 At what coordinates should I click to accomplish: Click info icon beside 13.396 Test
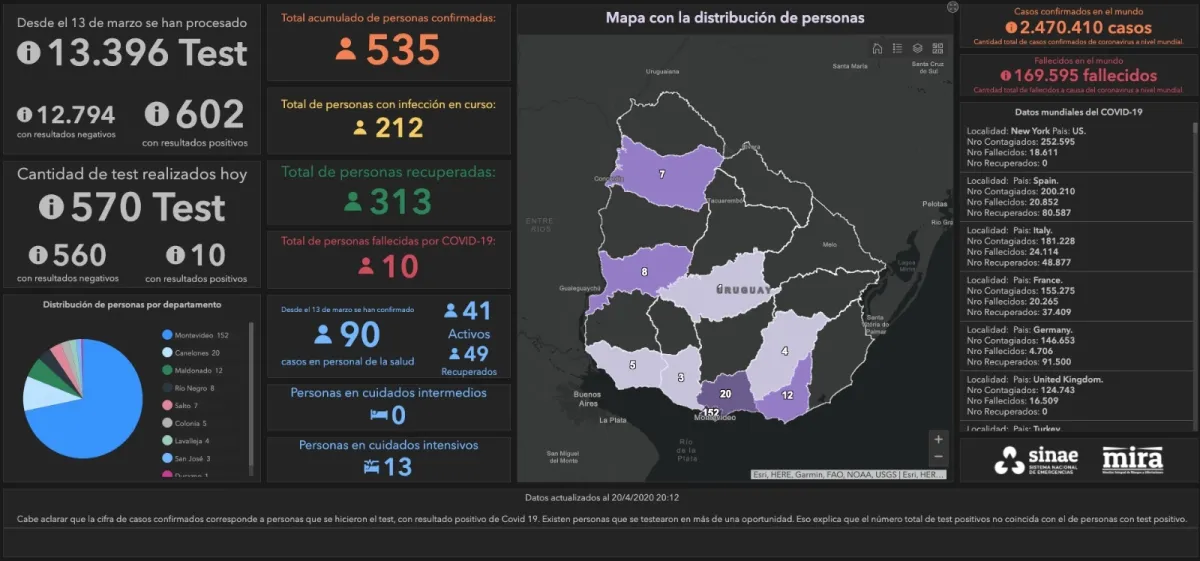pyautogui.click(x=29, y=53)
